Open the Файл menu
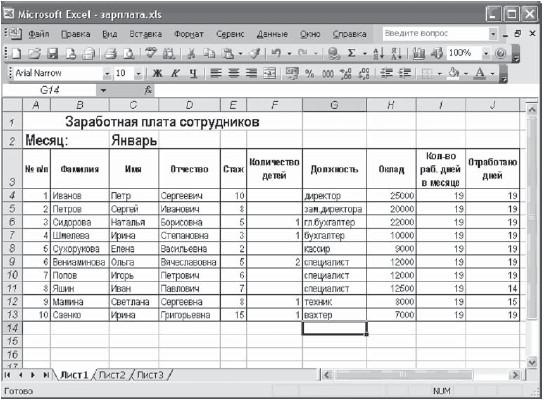Viewport: 544px width, 400px height. pyautogui.click(x=39, y=34)
